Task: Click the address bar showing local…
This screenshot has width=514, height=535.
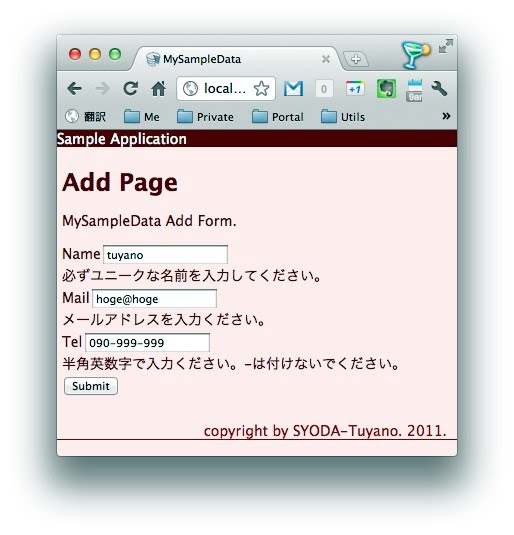Action: [x=225, y=89]
